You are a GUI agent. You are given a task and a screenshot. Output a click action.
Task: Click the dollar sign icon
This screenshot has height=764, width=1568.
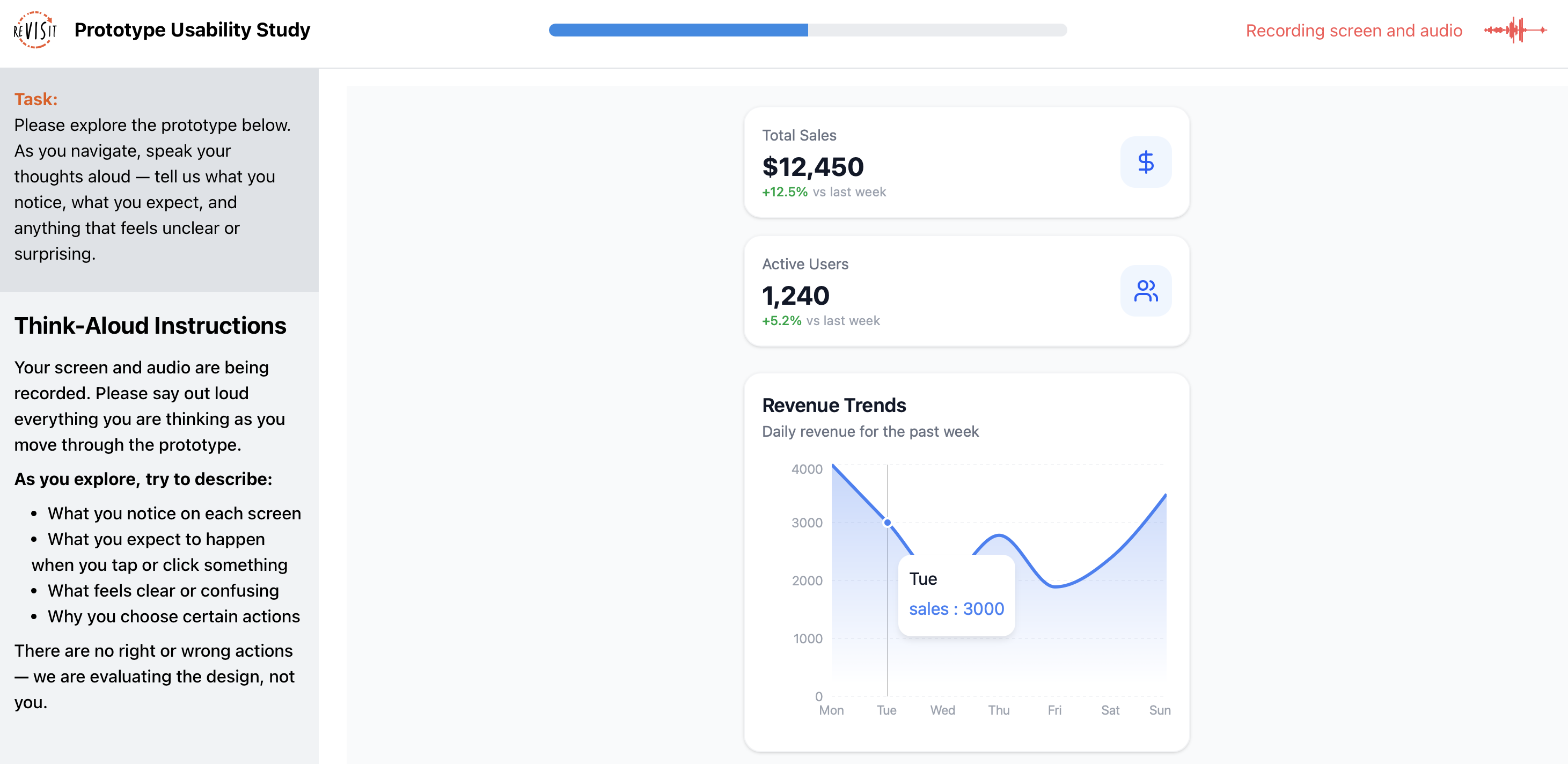pos(1145,162)
